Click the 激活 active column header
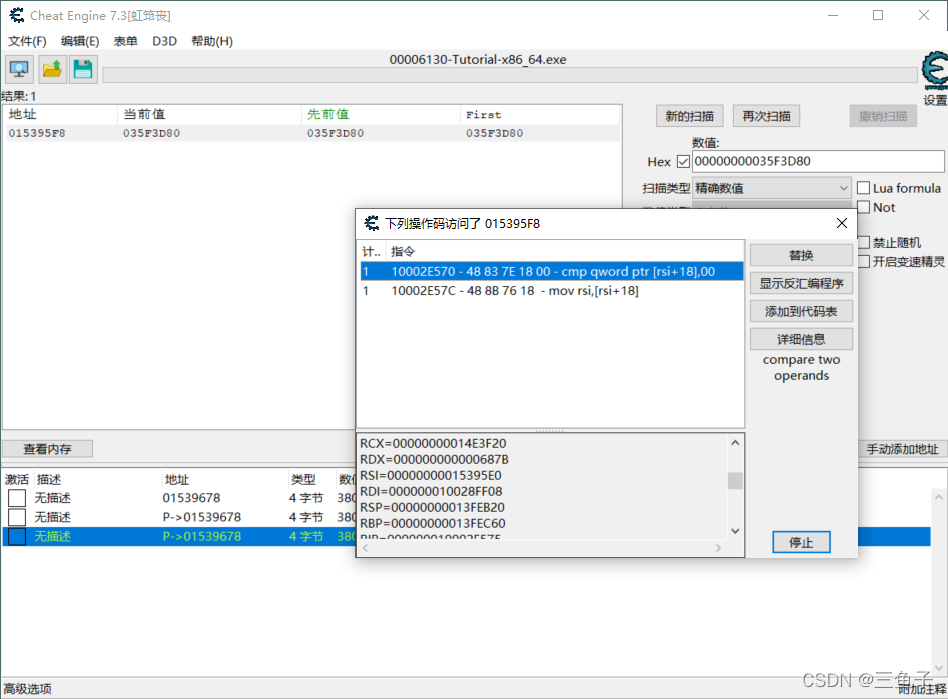The image size is (948, 699). coord(17,480)
